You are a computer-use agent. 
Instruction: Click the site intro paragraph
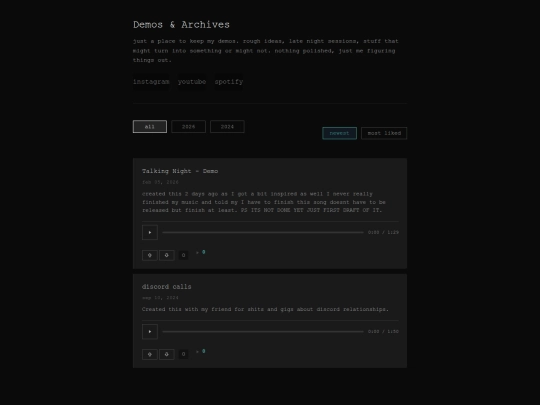[266, 51]
